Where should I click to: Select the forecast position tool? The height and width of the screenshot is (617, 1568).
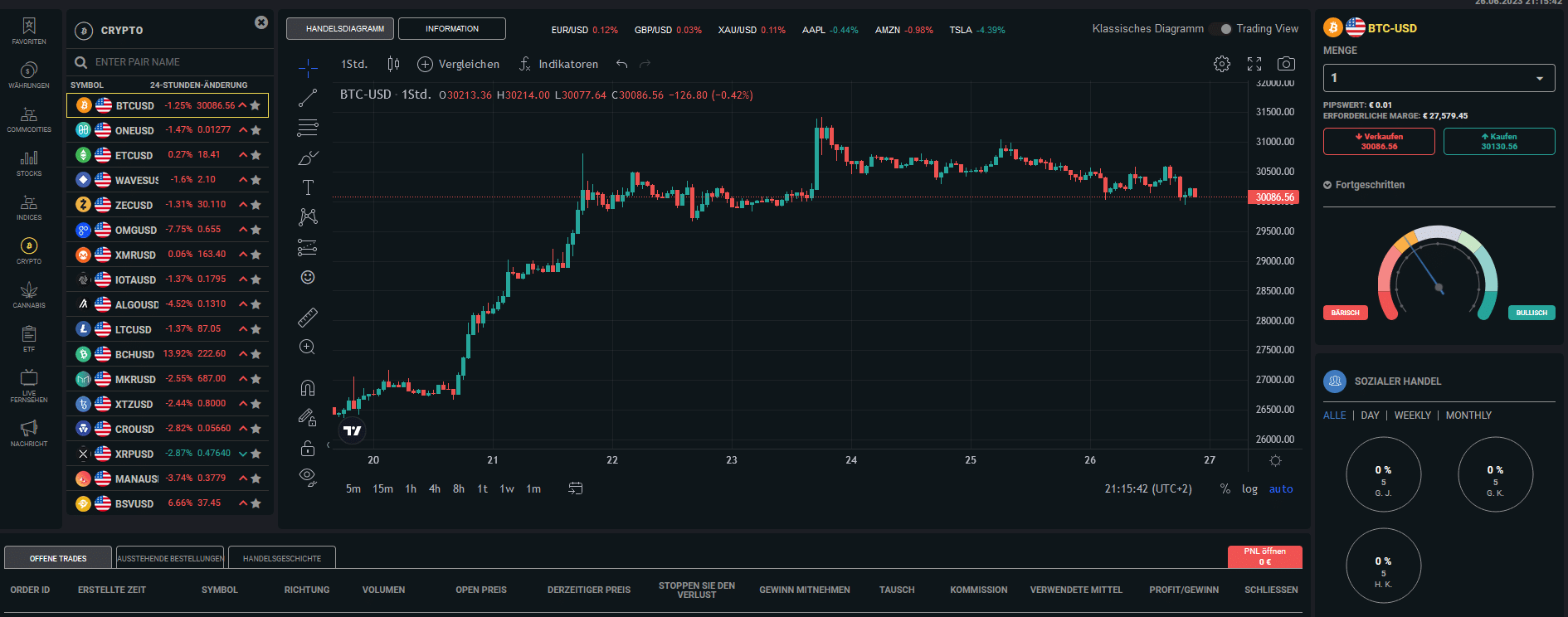click(x=308, y=247)
